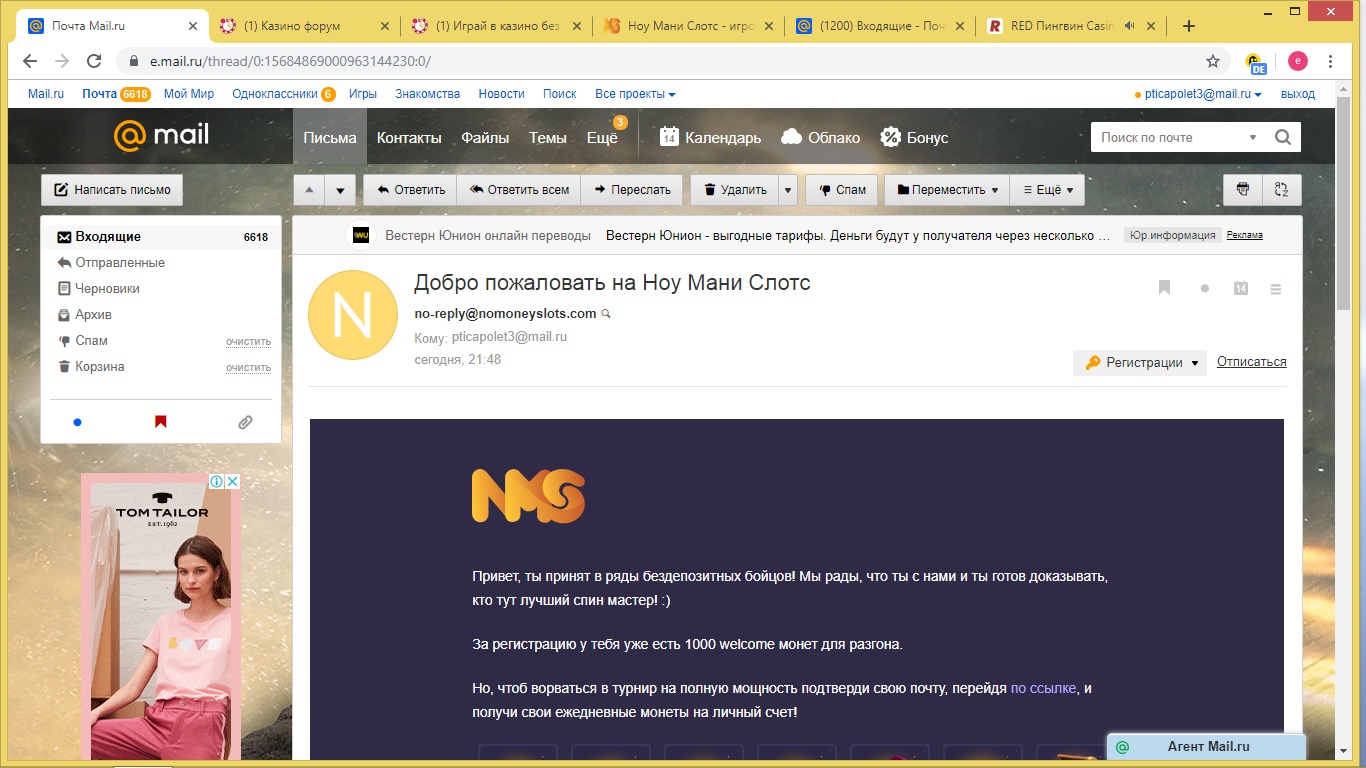Click the refresh arrows icon in toolbar
The height and width of the screenshot is (768, 1366).
(1281, 189)
